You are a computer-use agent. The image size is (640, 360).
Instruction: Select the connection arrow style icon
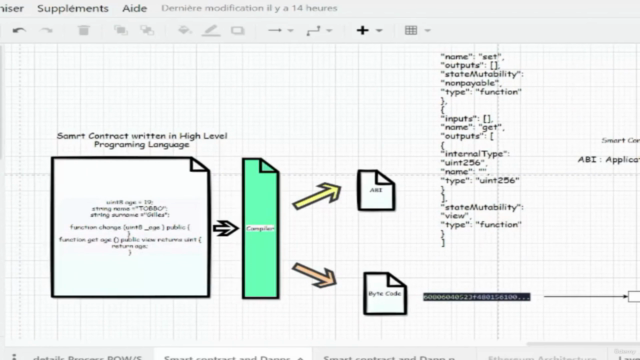coord(275,30)
